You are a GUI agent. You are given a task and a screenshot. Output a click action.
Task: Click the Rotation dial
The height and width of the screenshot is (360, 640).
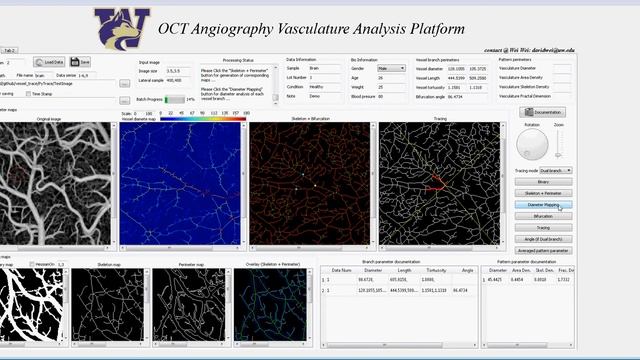532,144
